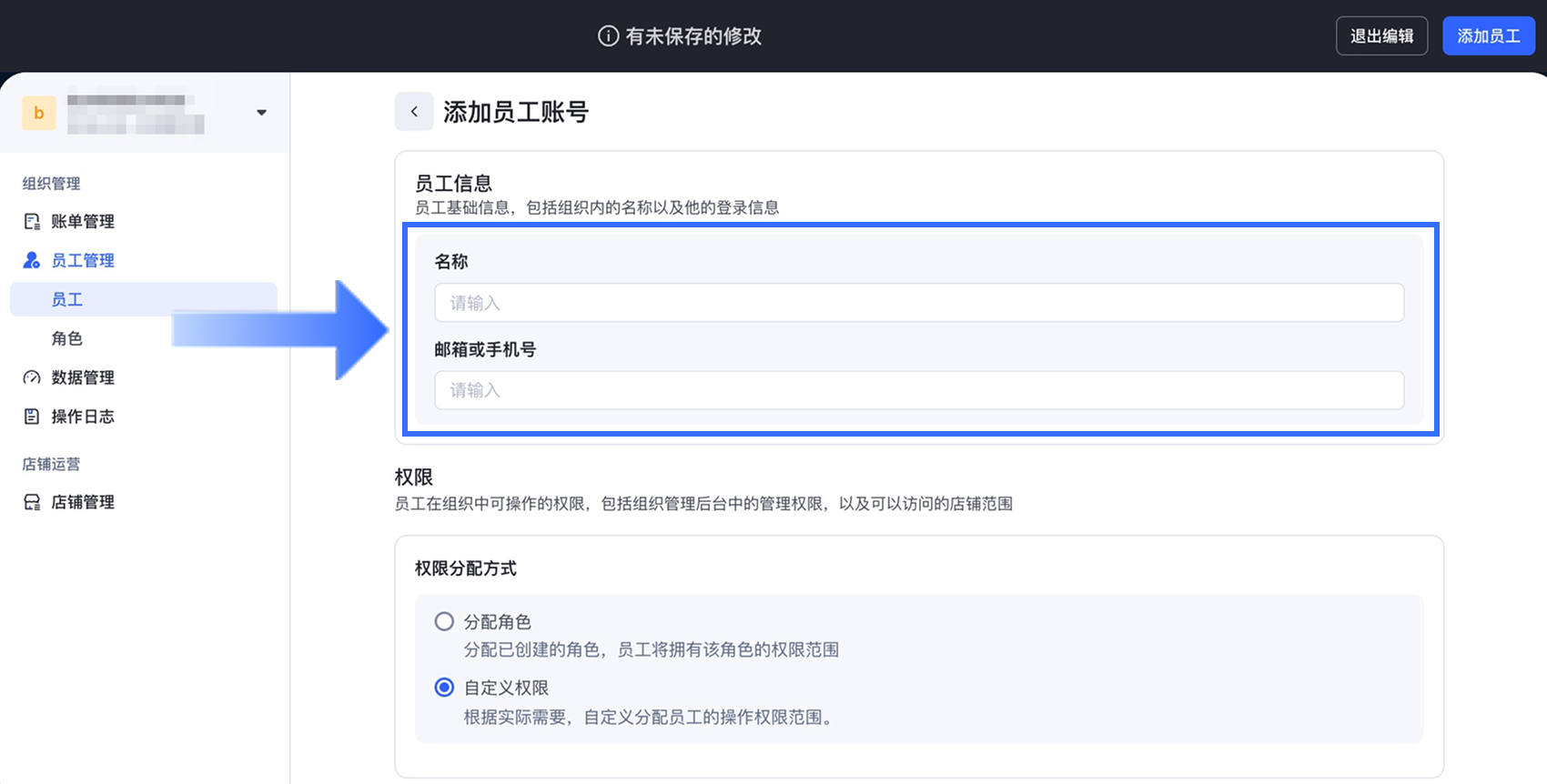Click the 员工信息 section heading
Screen dimensions: 1547x784
(x=453, y=183)
